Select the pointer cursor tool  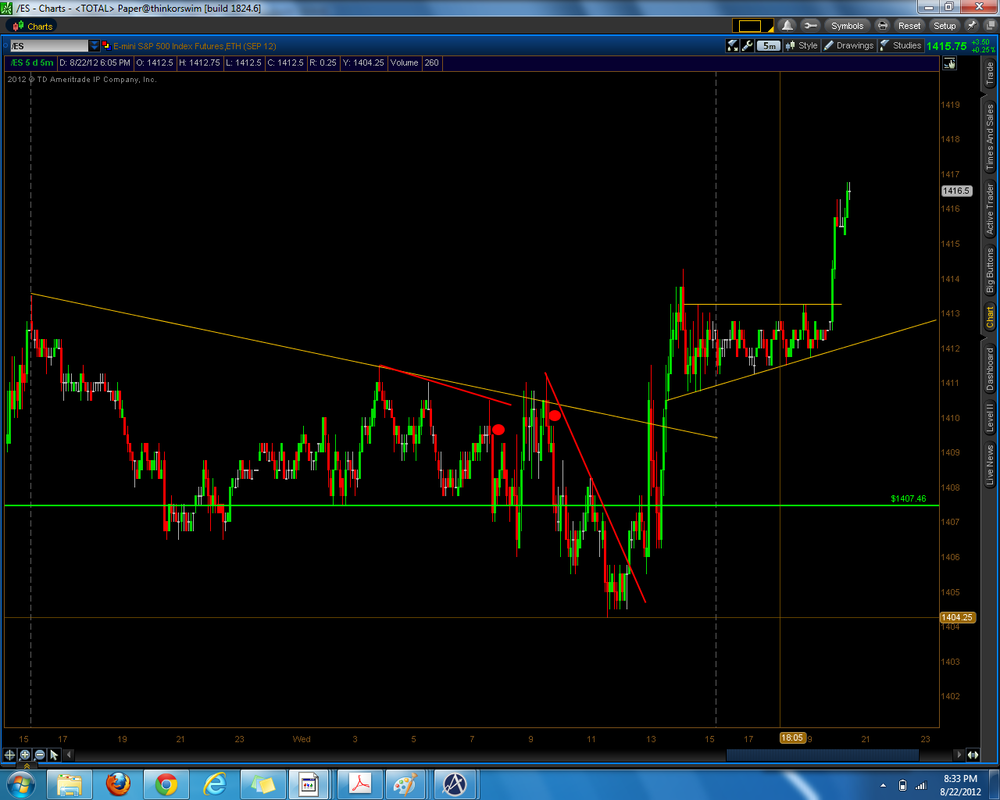54,755
